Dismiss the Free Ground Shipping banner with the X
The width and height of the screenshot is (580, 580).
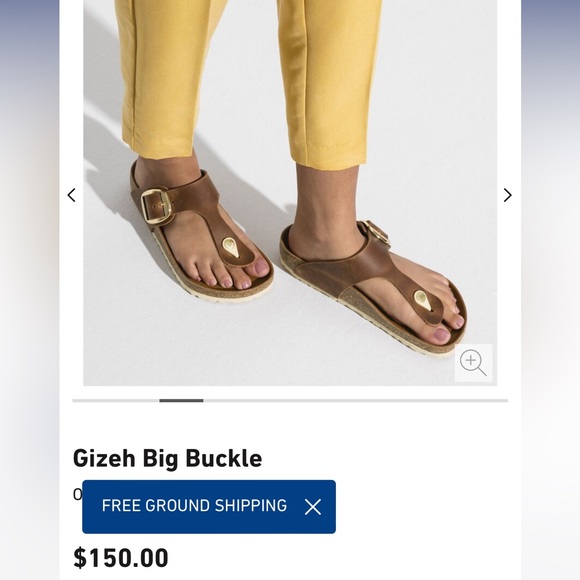pyautogui.click(x=313, y=507)
